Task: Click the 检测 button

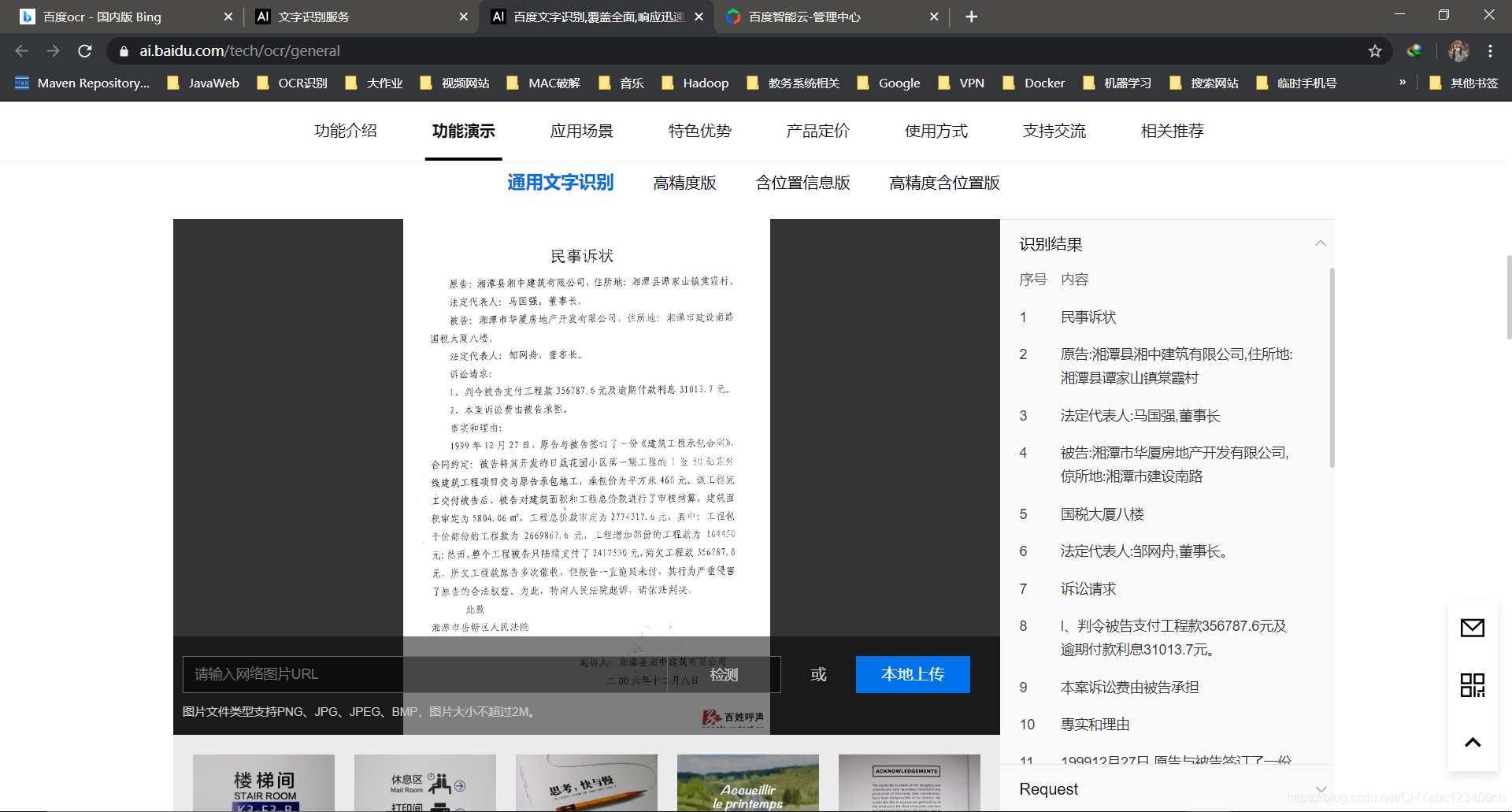Action: tap(724, 674)
